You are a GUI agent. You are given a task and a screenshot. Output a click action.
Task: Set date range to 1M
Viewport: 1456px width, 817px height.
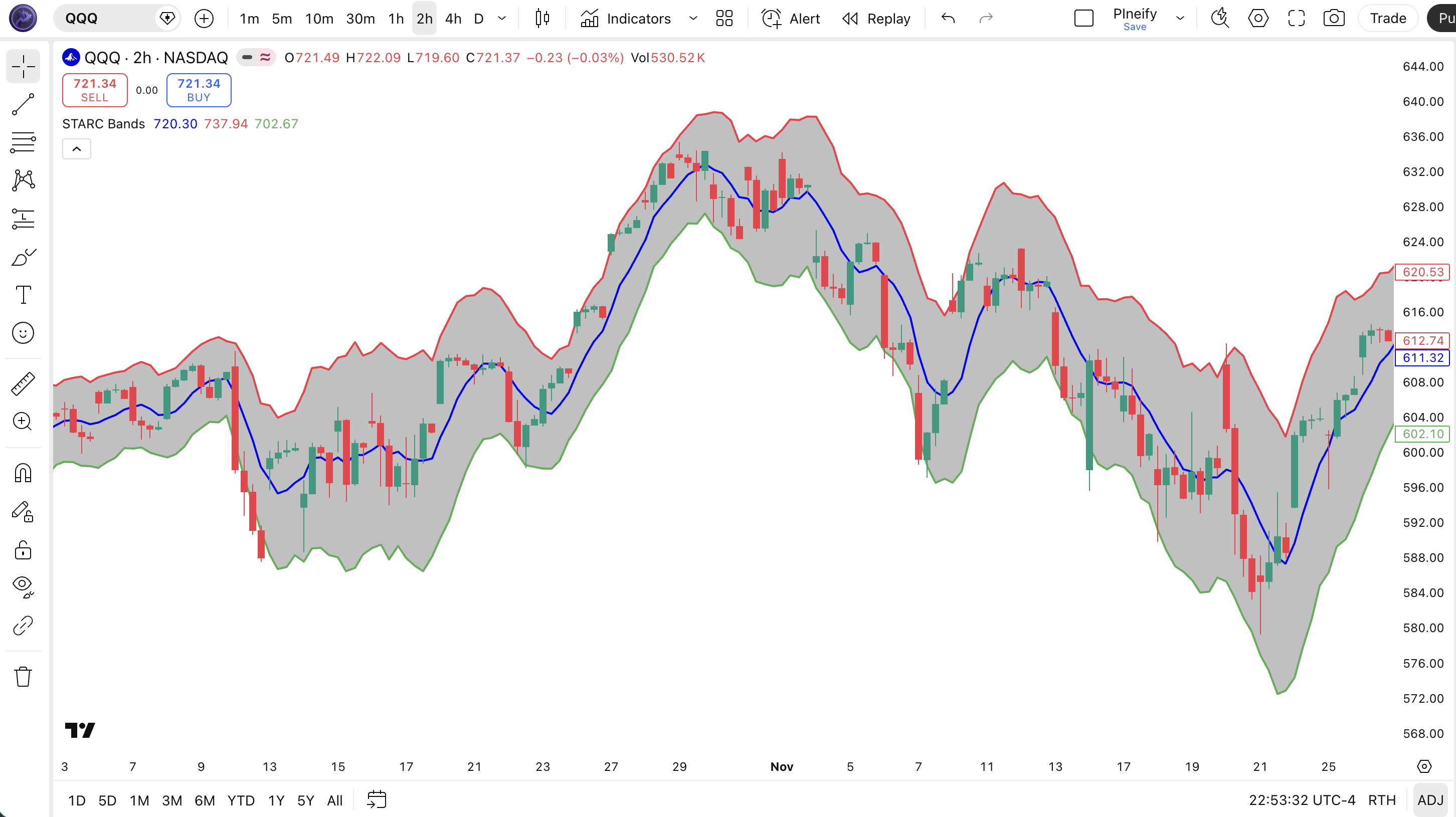(139, 800)
